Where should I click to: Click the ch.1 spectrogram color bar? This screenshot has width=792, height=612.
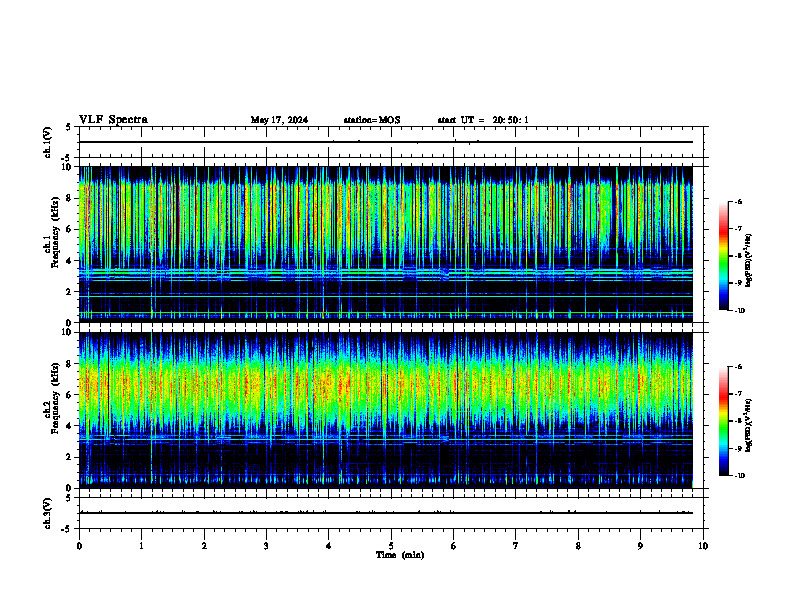pyautogui.click(x=723, y=256)
